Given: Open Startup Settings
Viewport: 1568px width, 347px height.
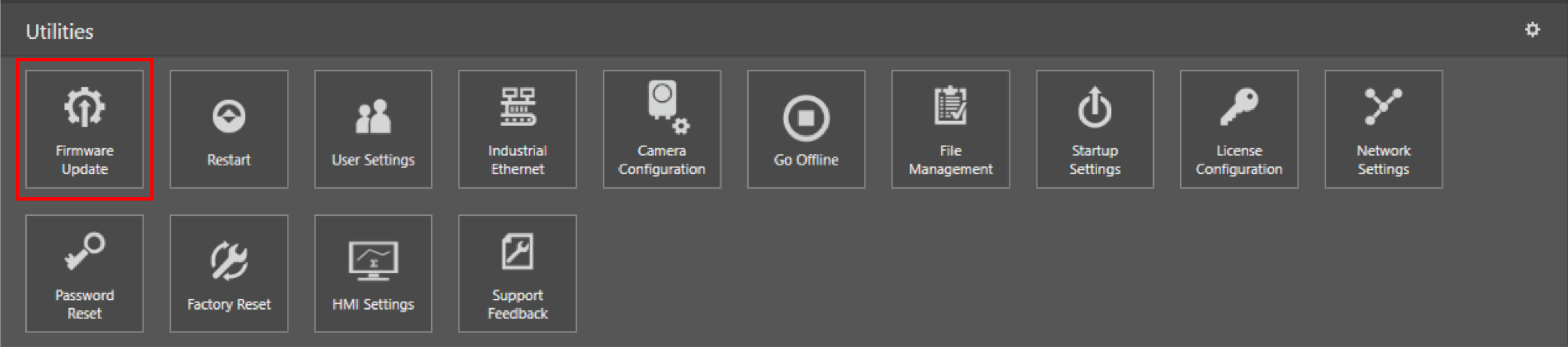Looking at the screenshot, I should (1094, 129).
